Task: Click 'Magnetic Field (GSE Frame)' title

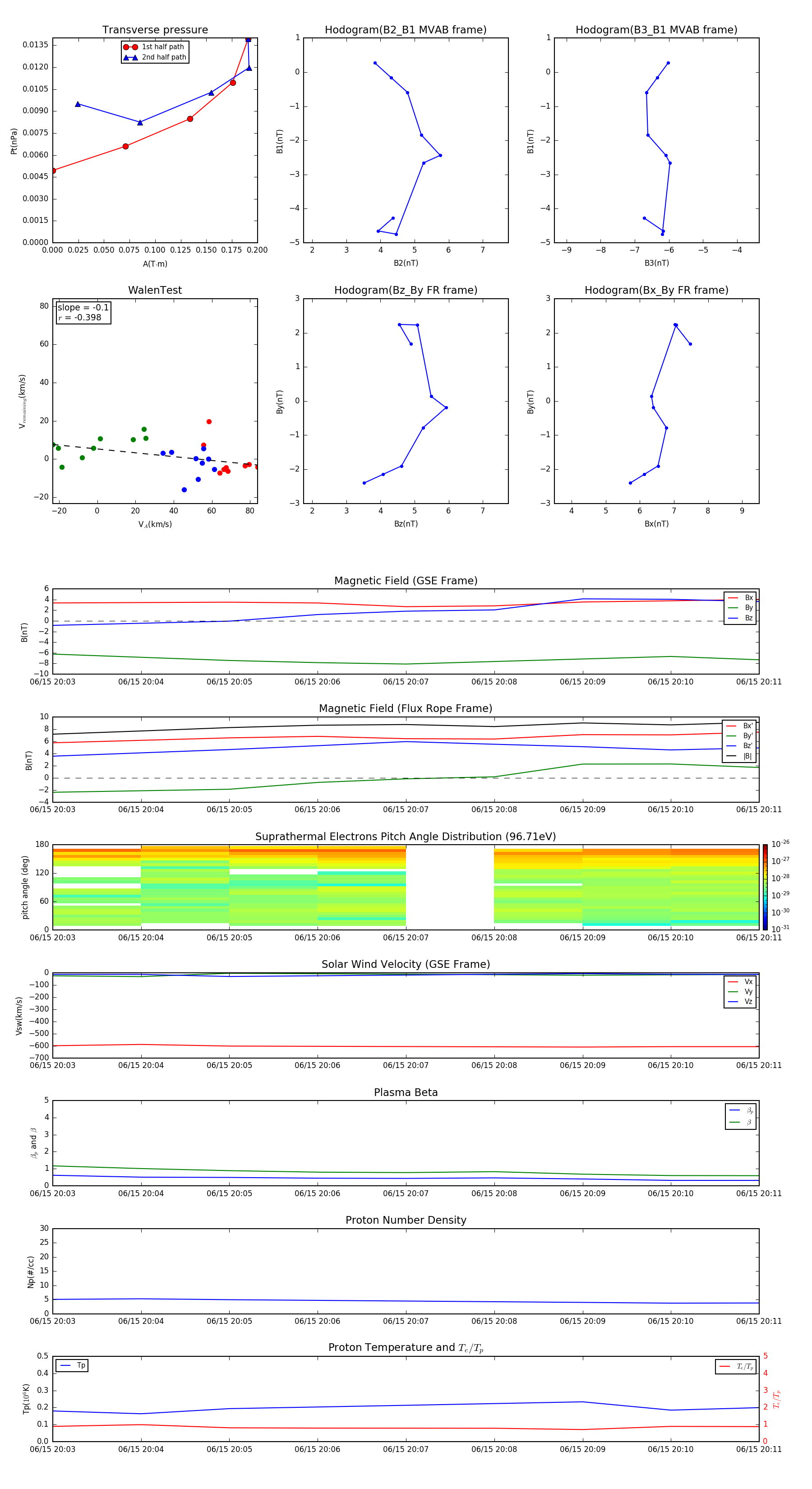Action: [x=406, y=581]
